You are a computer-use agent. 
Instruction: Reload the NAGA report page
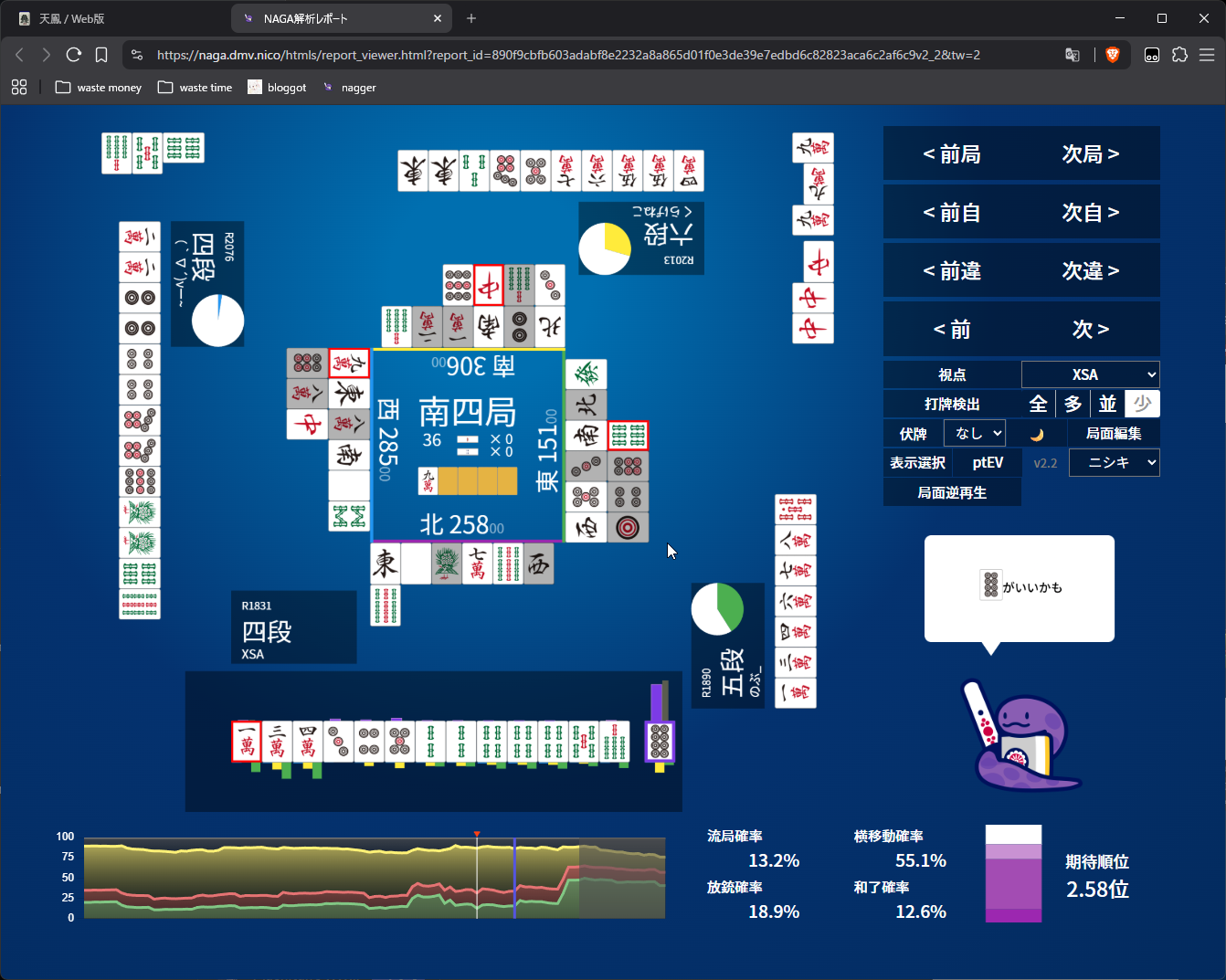74,55
